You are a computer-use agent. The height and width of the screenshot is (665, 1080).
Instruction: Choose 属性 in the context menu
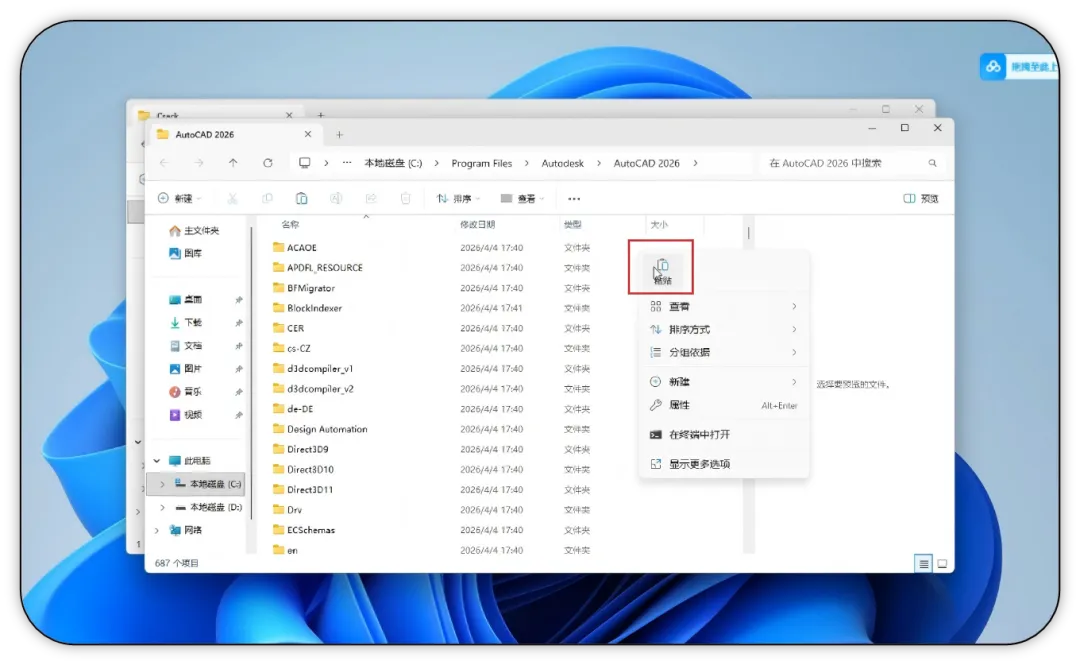tap(723, 405)
